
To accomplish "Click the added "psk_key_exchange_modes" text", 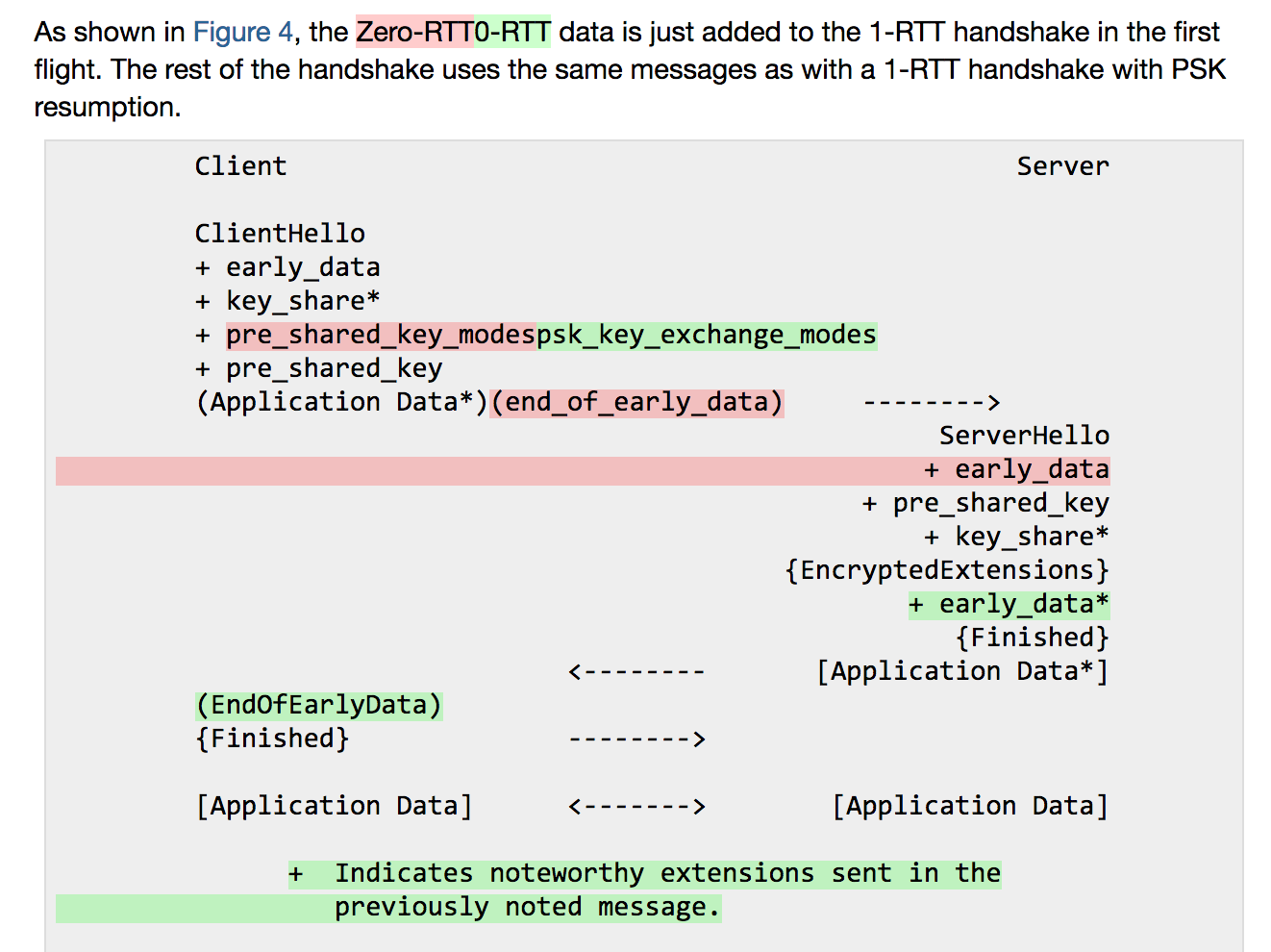I will click(x=707, y=335).
